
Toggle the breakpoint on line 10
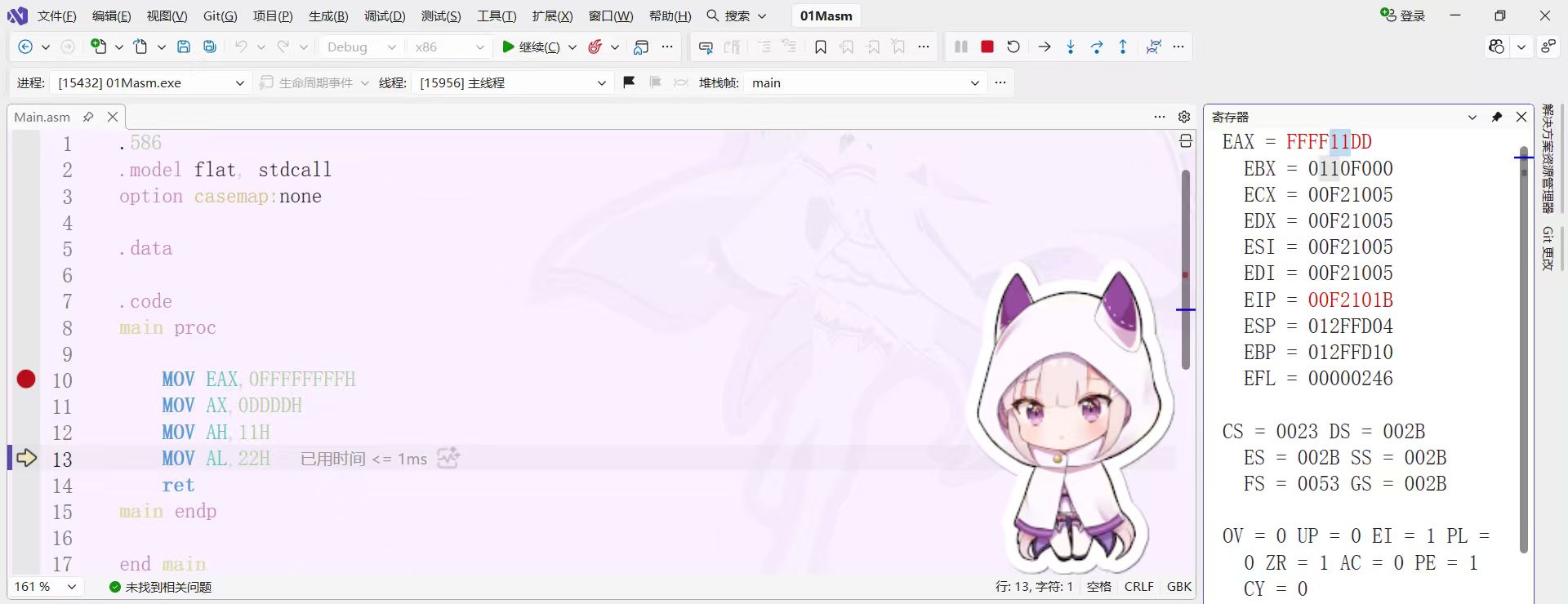point(26,379)
